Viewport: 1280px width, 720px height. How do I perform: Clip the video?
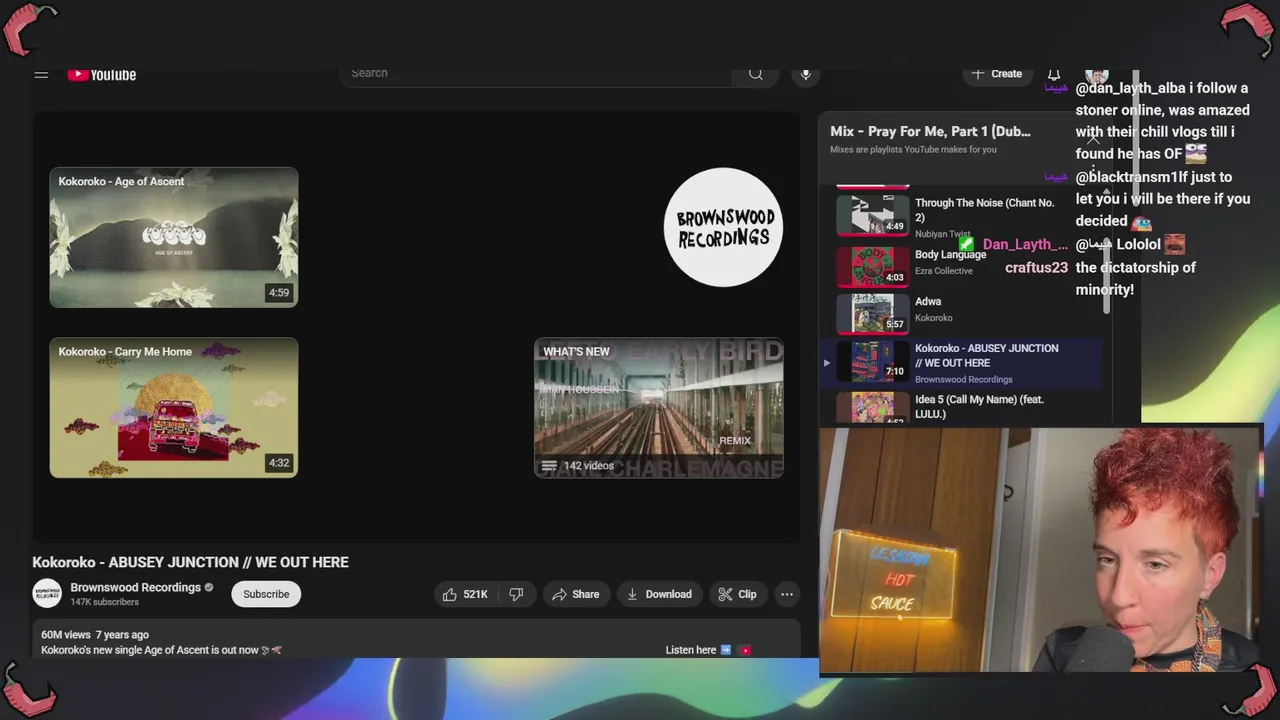pyautogui.click(x=738, y=594)
